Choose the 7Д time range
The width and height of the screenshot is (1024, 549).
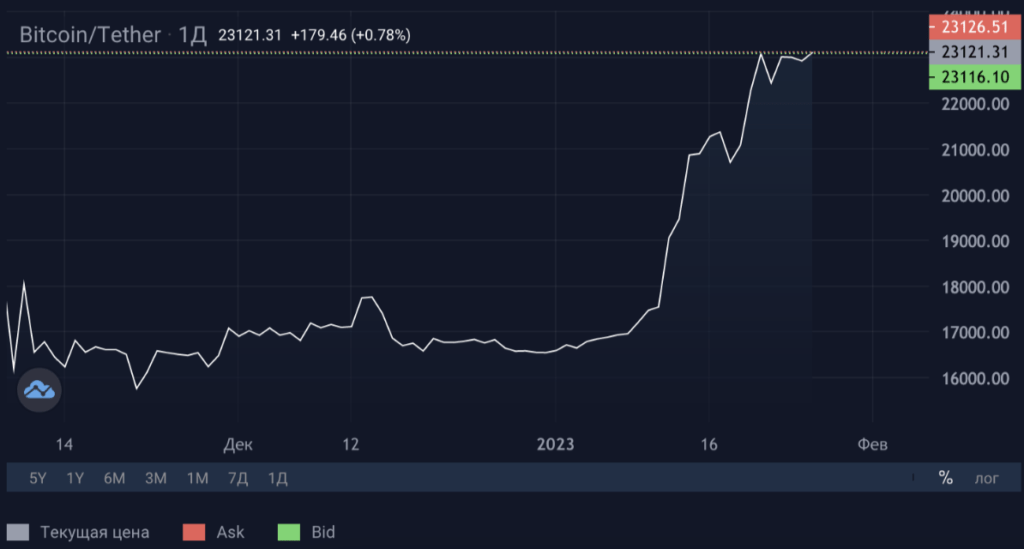[238, 478]
